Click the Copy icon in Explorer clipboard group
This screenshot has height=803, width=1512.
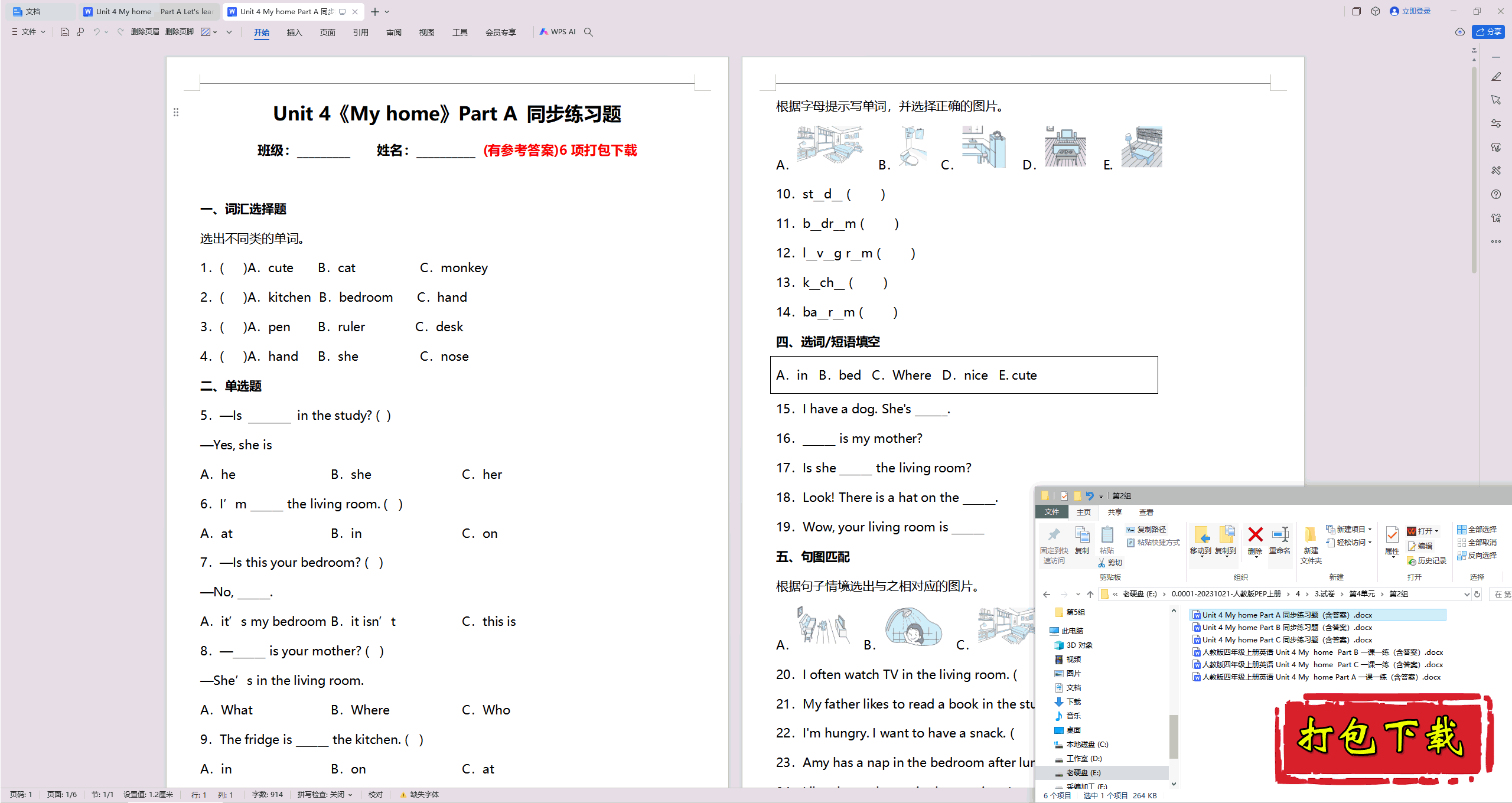pos(1082,535)
